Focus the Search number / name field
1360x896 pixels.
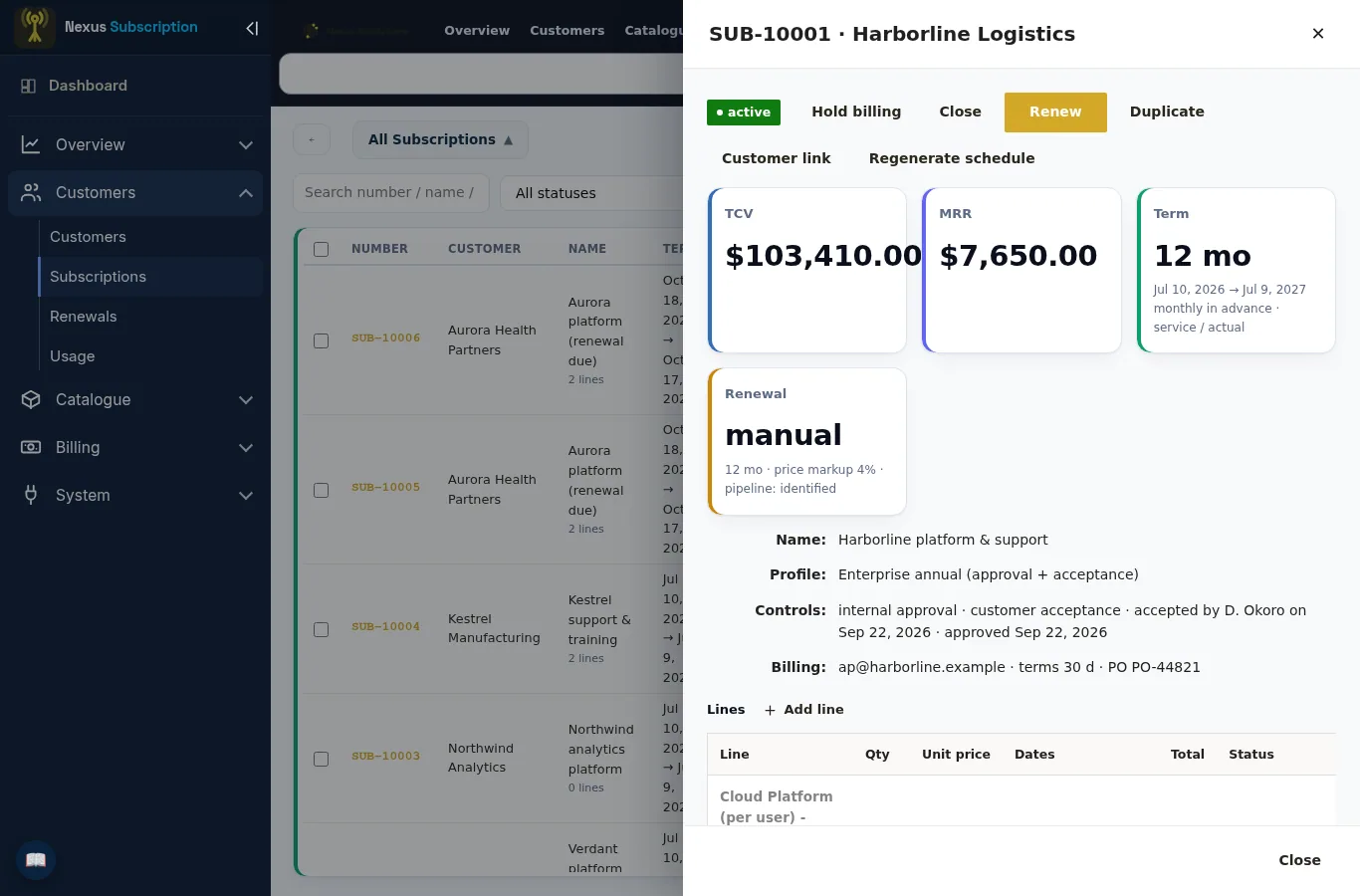390,193
